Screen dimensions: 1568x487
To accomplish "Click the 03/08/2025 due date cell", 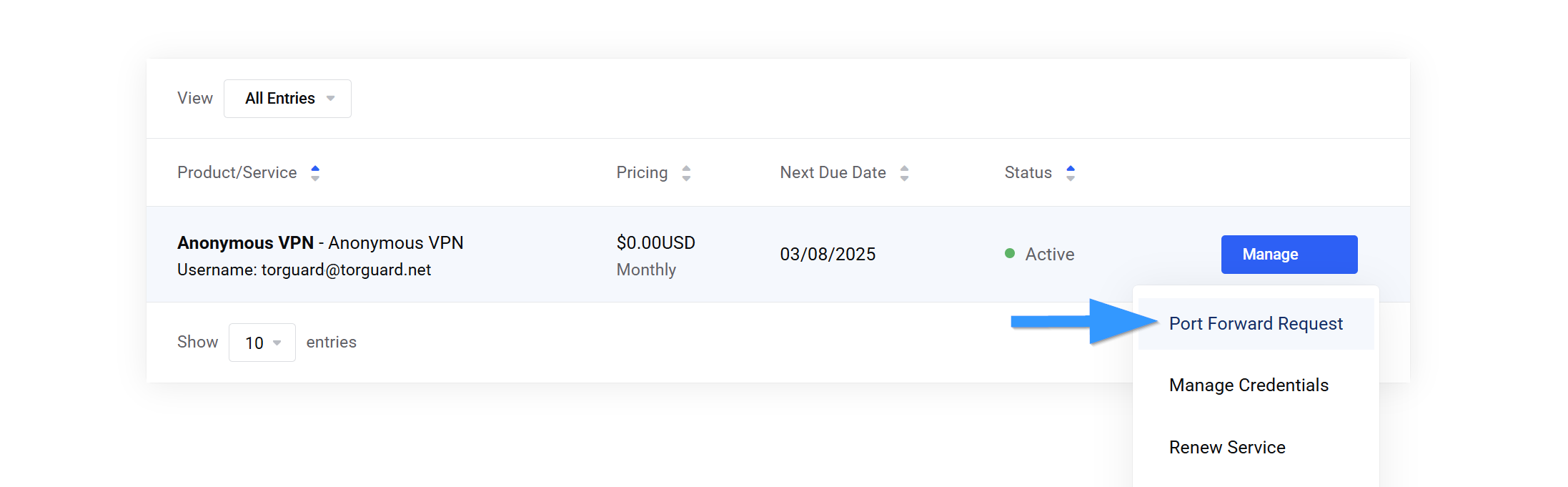I will (828, 255).
